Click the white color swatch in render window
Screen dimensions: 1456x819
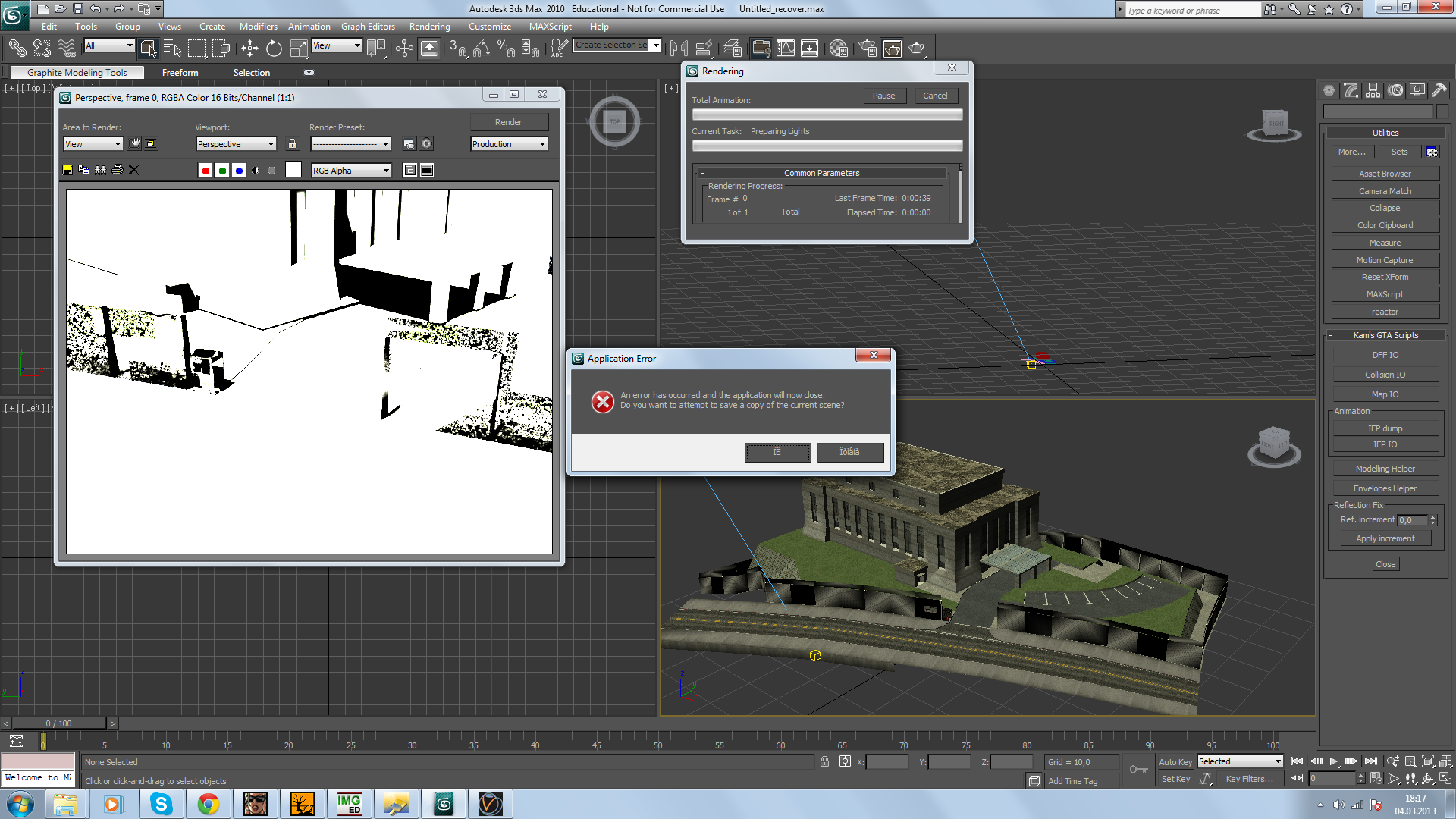click(x=293, y=170)
